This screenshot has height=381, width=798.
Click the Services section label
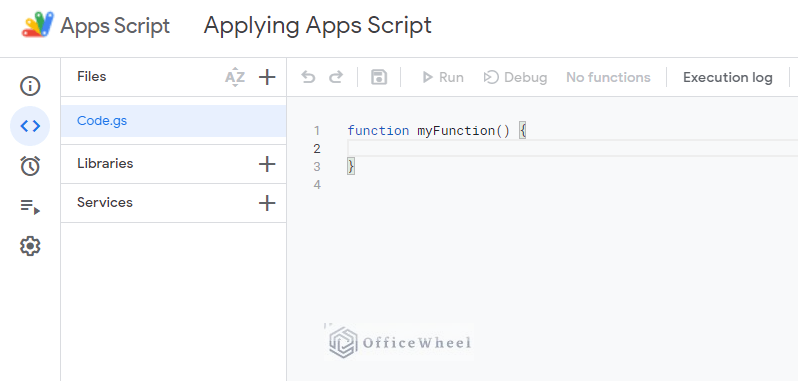pyautogui.click(x=105, y=202)
